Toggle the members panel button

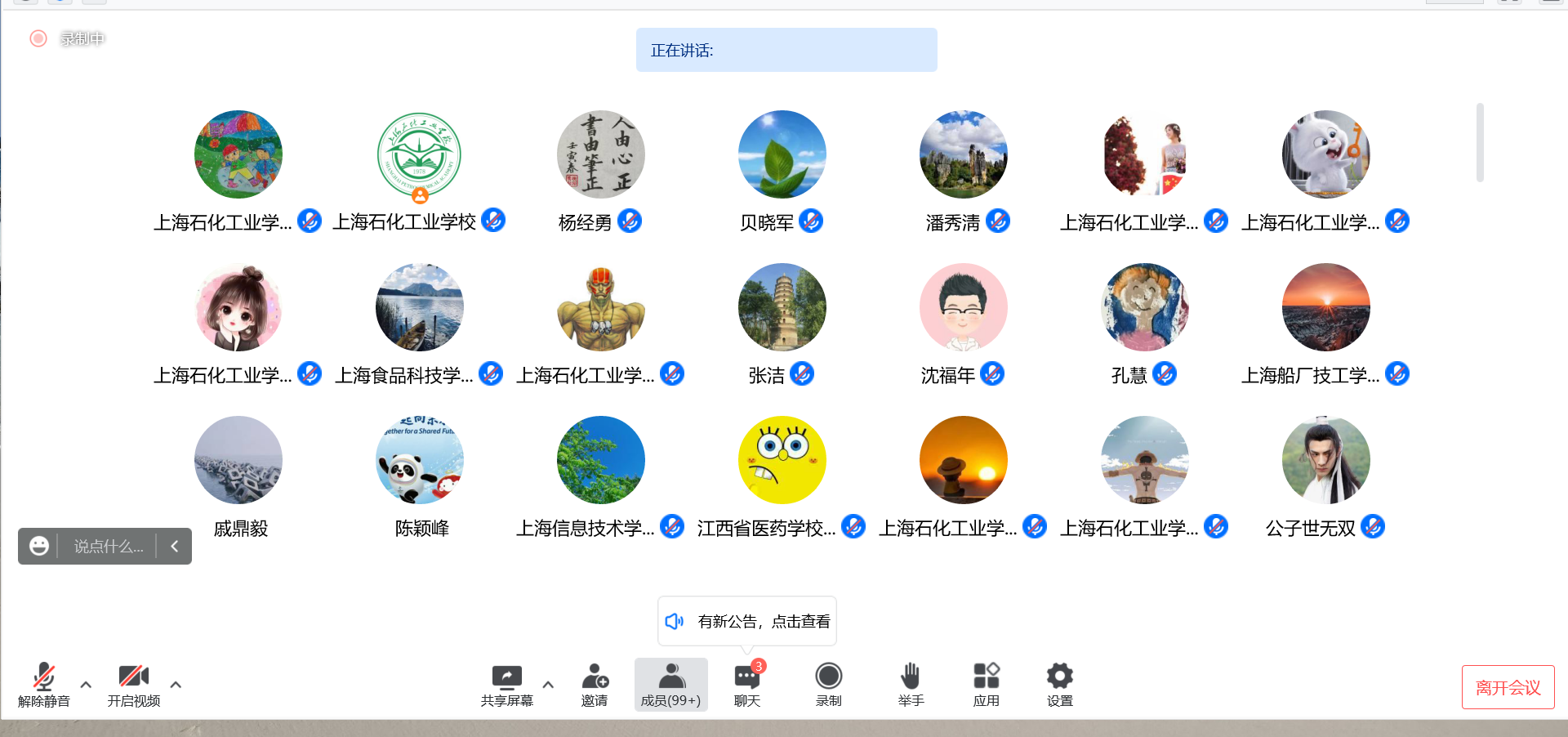(670, 685)
